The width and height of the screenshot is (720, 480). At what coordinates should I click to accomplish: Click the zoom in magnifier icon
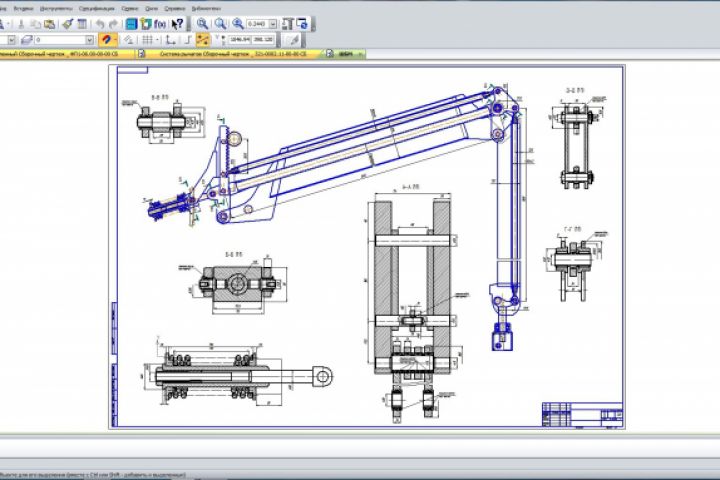[238, 24]
